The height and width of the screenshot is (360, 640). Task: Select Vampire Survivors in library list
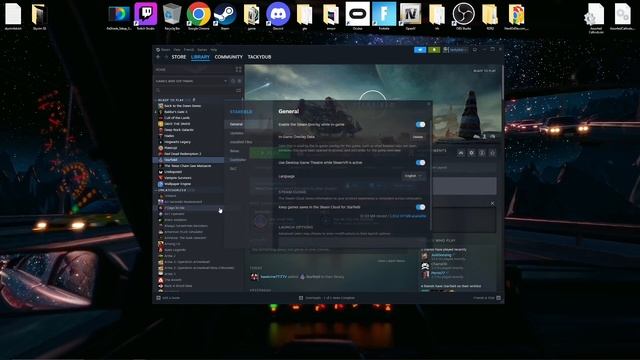178,178
